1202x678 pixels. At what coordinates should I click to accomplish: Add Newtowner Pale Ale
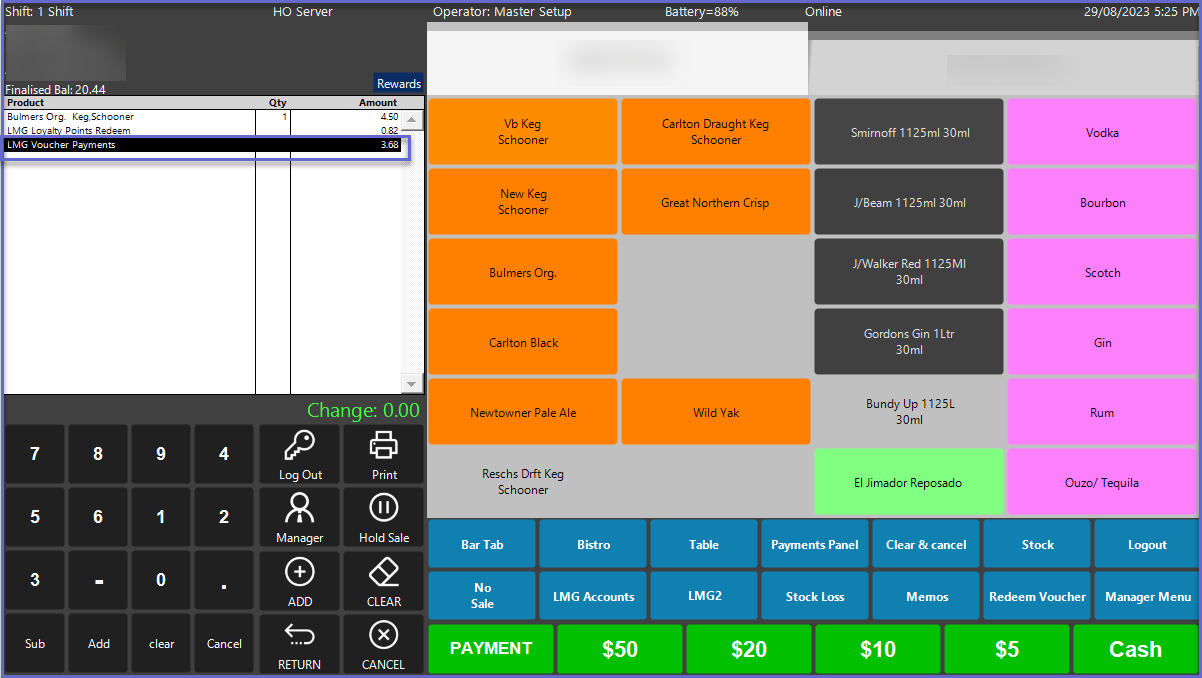point(523,412)
